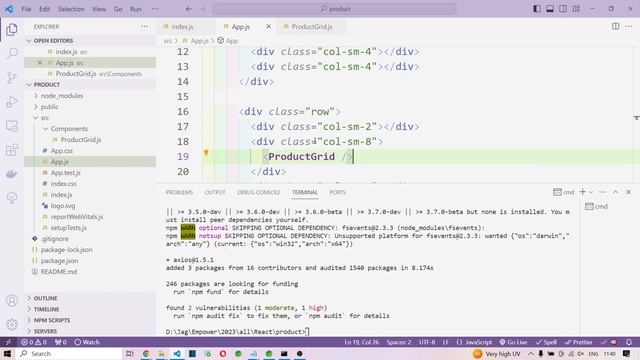The height and width of the screenshot is (360, 640).
Task: Change indentation Spaces: 2
Action: tap(399, 342)
